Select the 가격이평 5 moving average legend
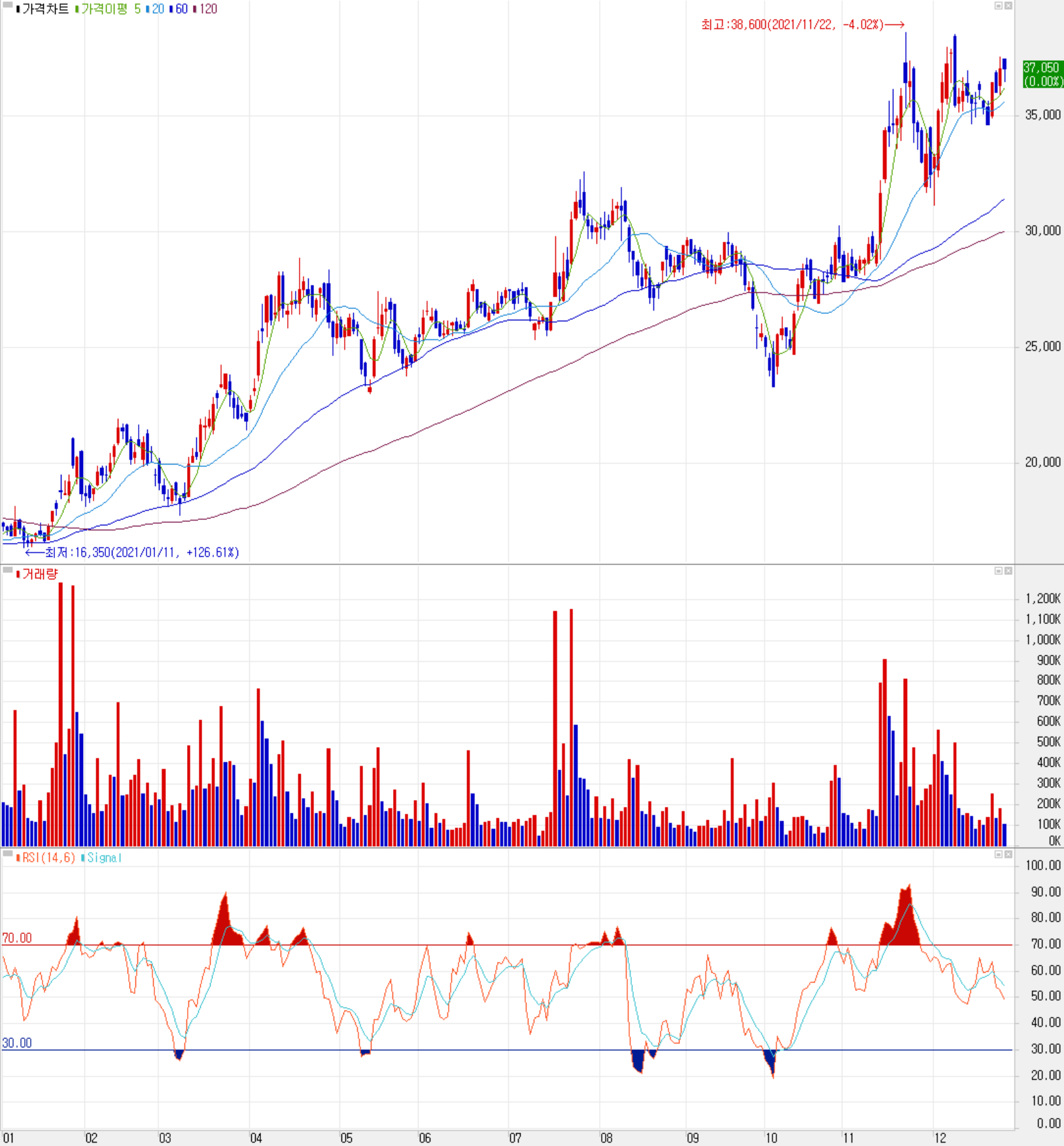The width and height of the screenshot is (1064, 1146). [x=108, y=9]
